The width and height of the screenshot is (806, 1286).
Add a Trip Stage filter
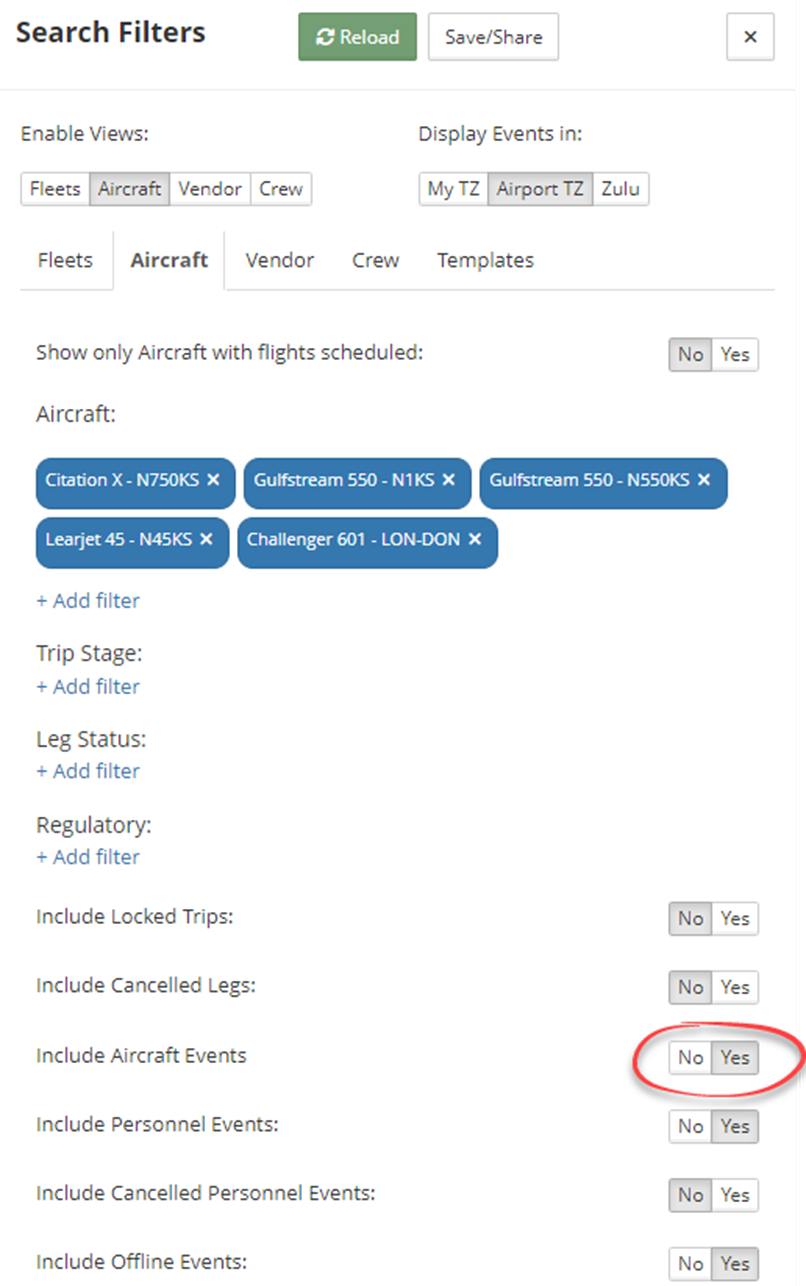tap(88, 686)
